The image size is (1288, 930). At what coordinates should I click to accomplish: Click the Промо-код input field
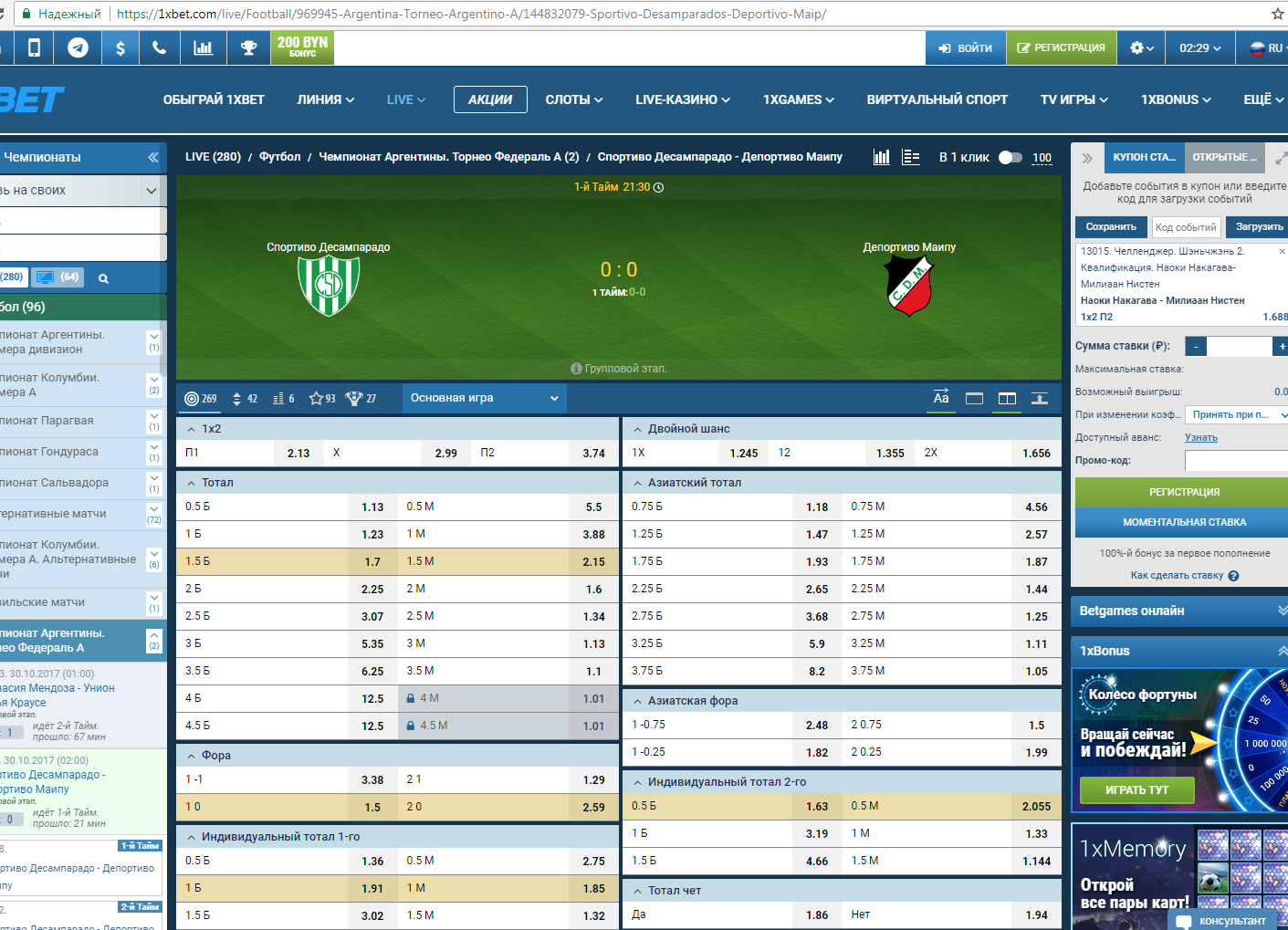(1237, 461)
